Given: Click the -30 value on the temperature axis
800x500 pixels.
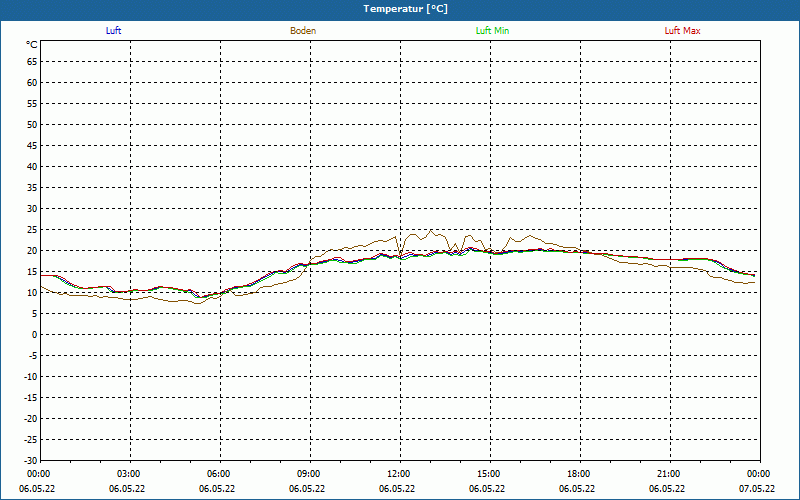Looking at the screenshot, I should click(x=30, y=461).
